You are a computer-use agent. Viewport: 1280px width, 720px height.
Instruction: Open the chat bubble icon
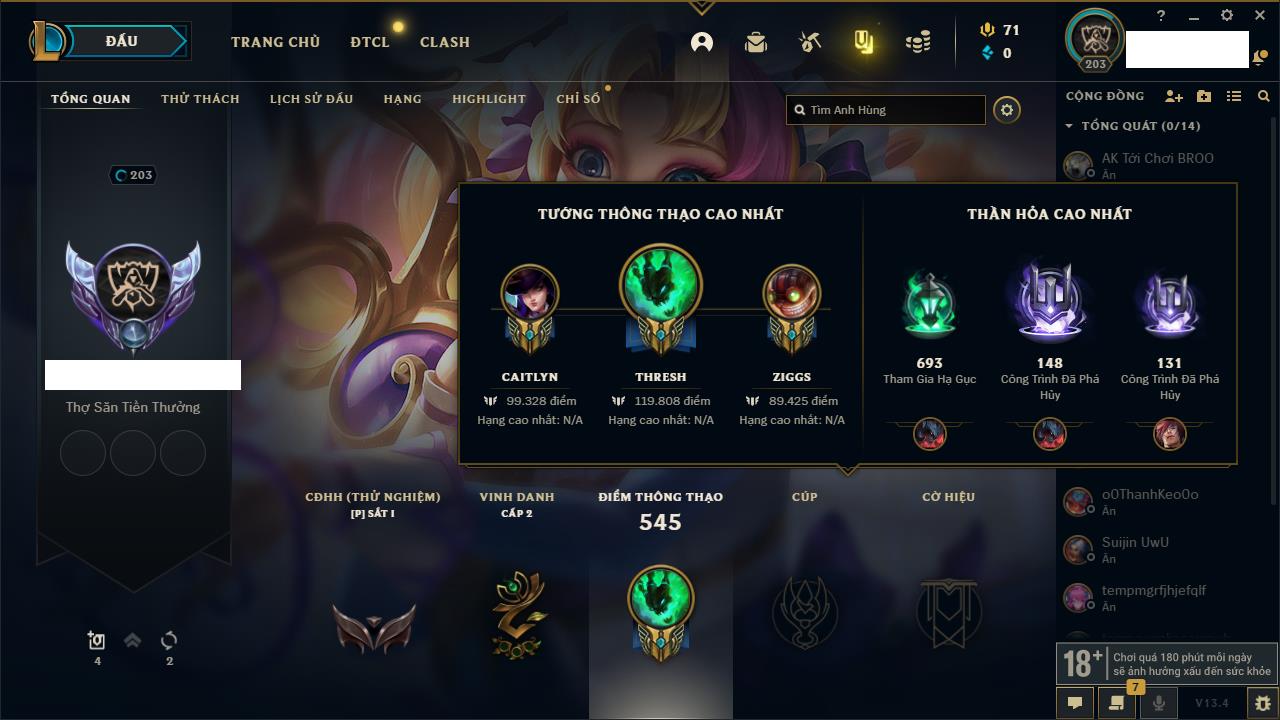pos(1075,703)
